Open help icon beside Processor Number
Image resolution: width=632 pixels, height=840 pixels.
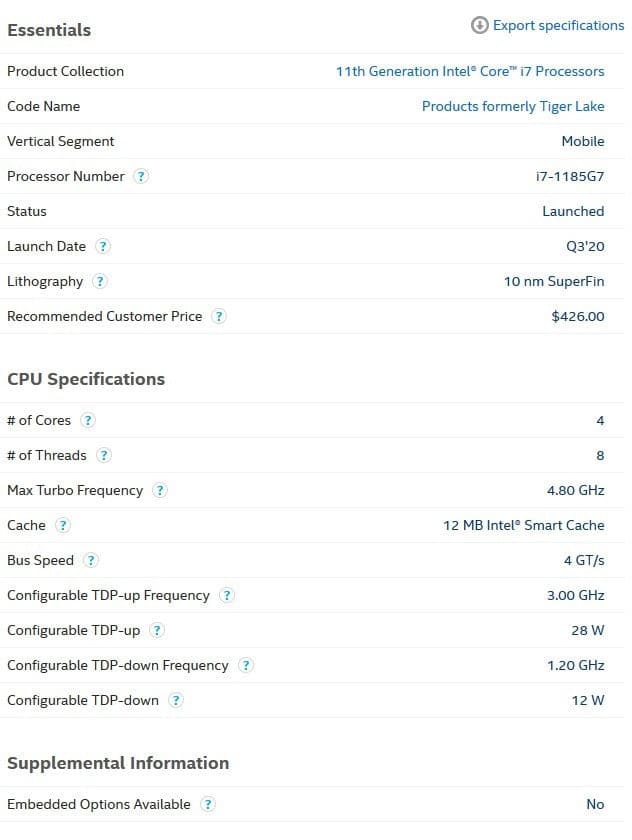141,176
